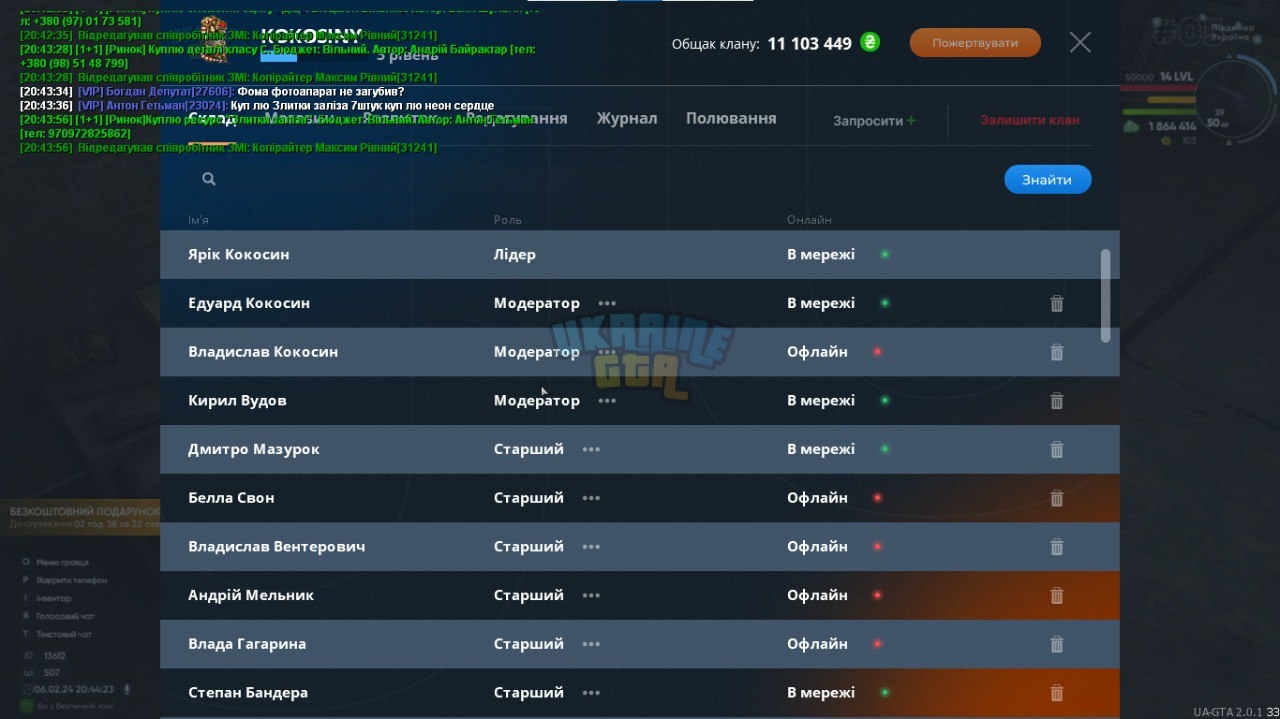Expand role menu dots for Кирил Вудов
The width and height of the screenshot is (1280, 719).
point(607,401)
